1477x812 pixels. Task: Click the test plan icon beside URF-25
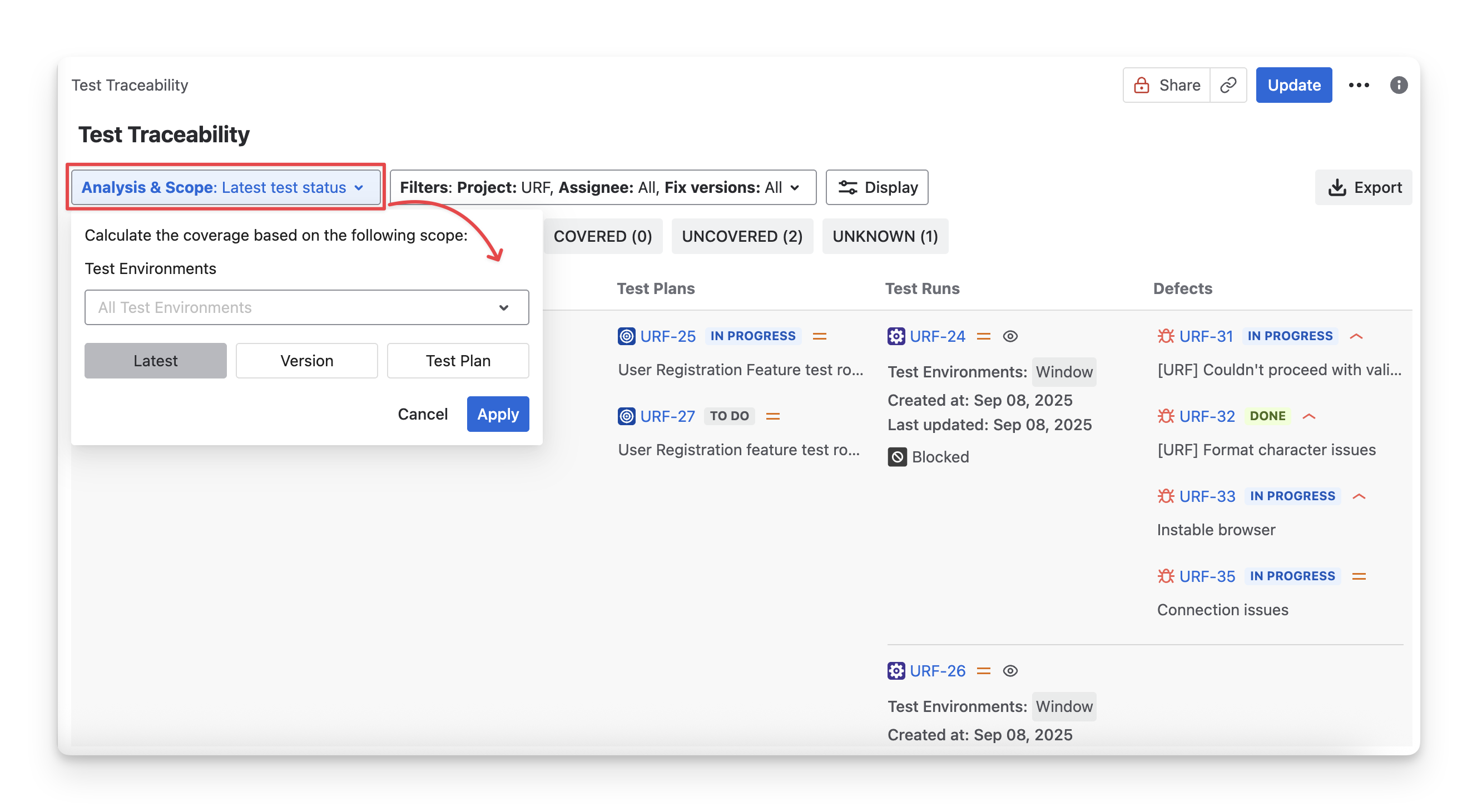pos(627,336)
